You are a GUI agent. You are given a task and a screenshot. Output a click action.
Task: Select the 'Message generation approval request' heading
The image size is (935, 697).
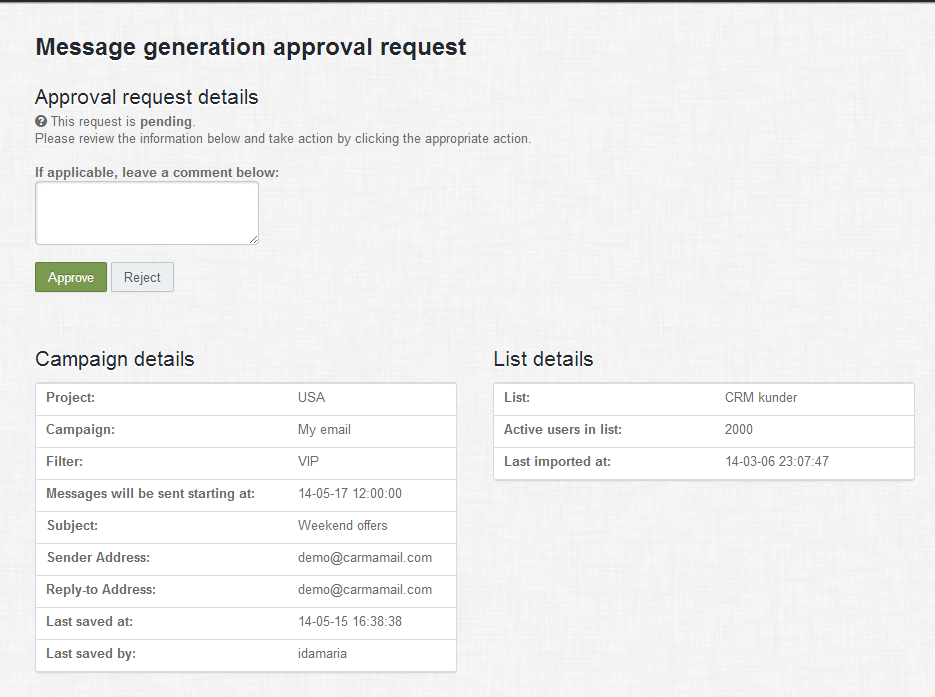pyautogui.click(x=250, y=47)
